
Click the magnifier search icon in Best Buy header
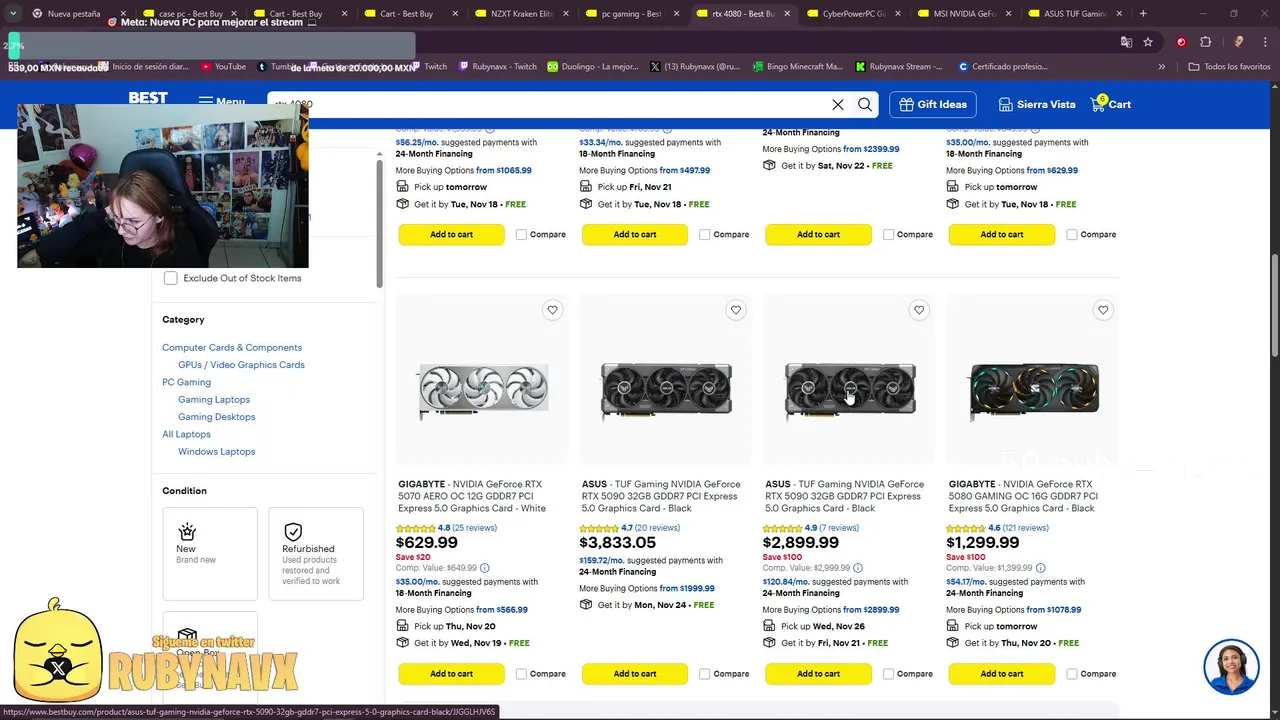(865, 104)
